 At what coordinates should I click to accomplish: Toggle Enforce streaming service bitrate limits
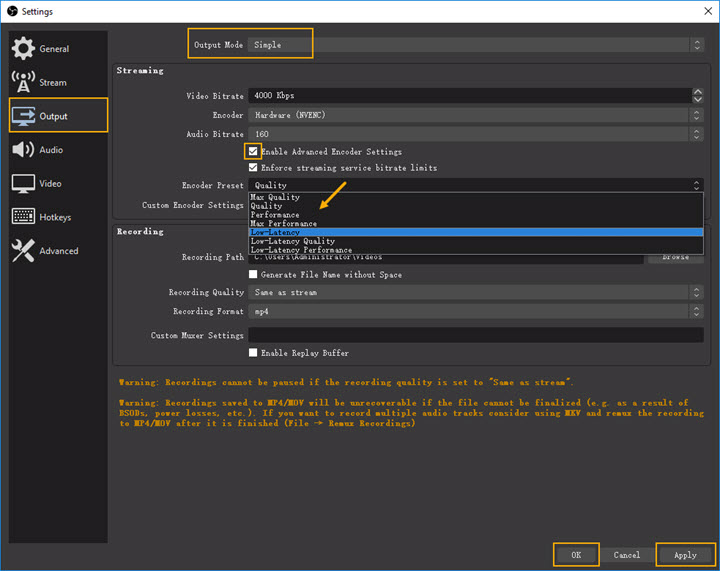coord(253,168)
